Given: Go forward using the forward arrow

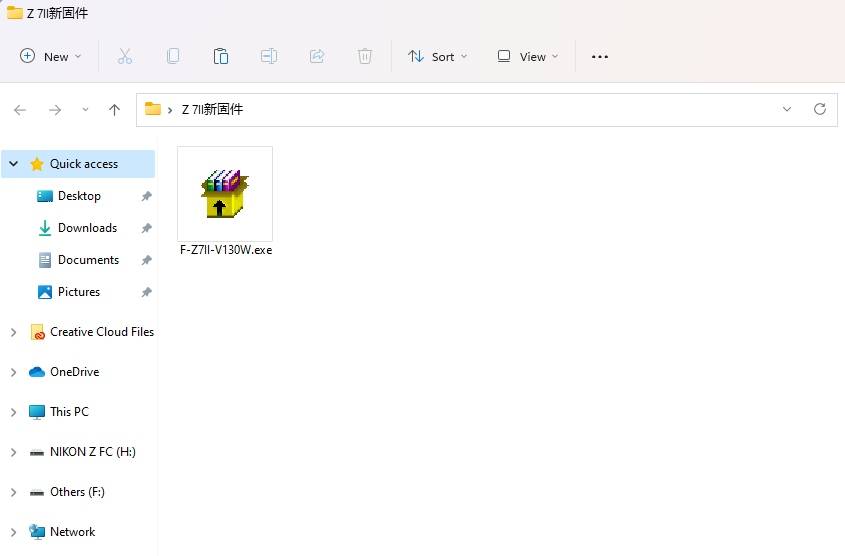Looking at the screenshot, I should 55,110.
